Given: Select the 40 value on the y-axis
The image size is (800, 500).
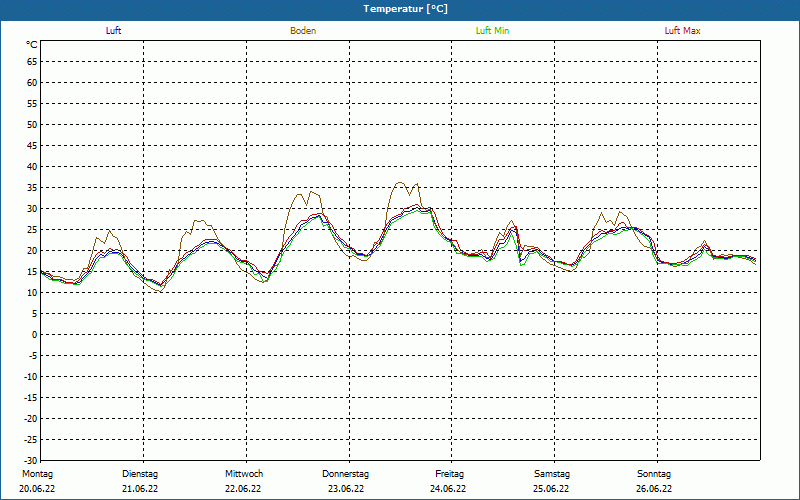Looking at the screenshot, I should [32, 167].
